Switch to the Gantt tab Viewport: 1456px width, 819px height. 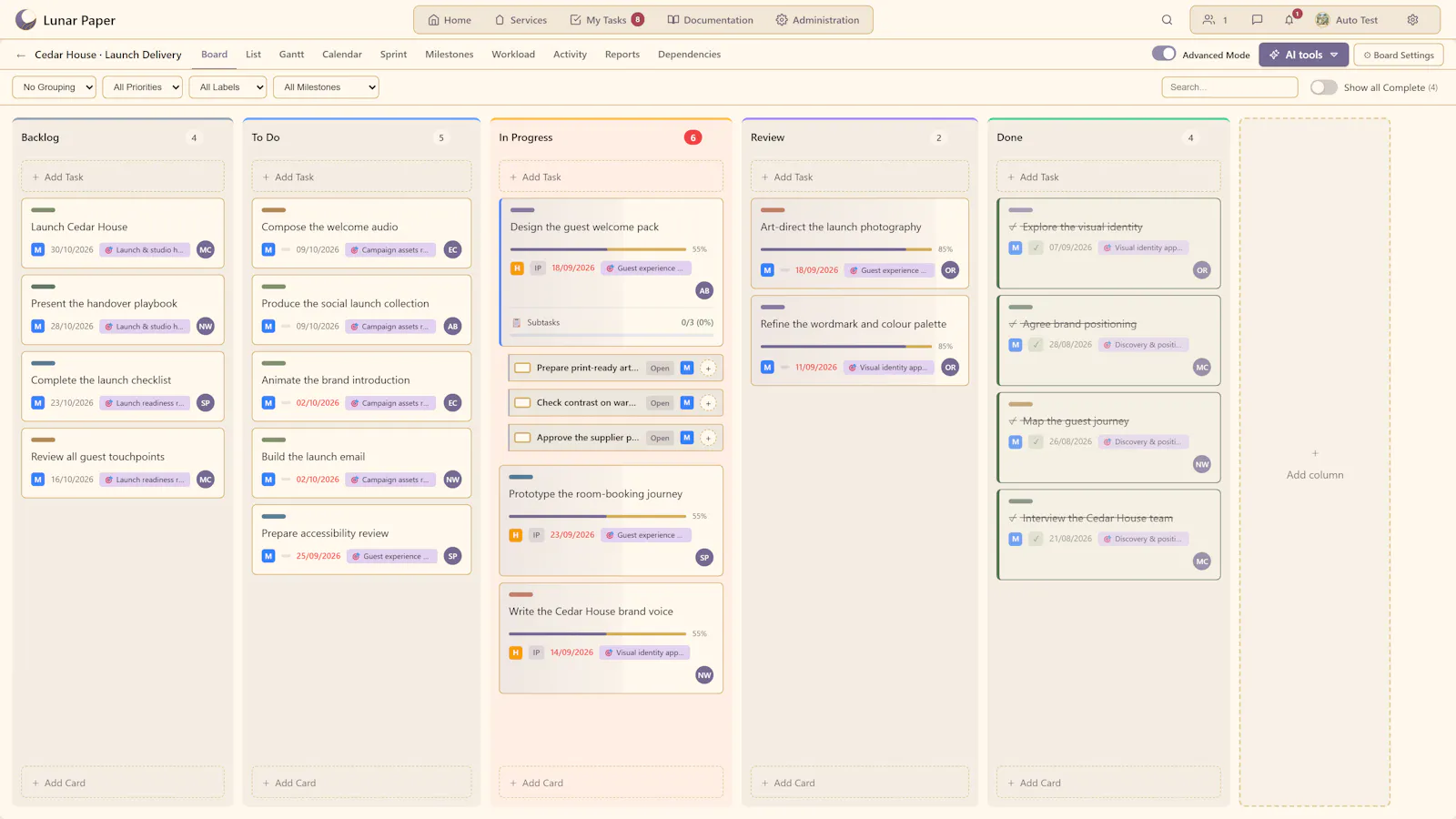[291, 55]
